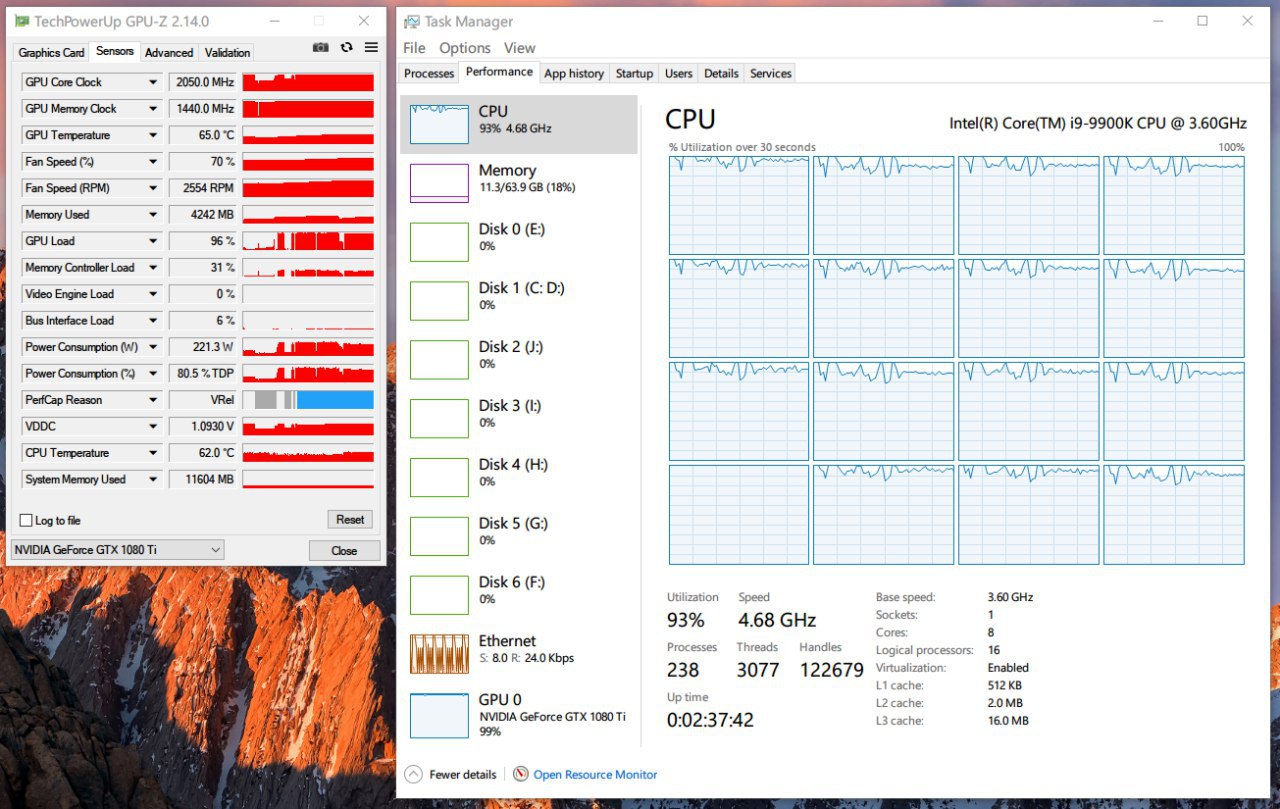Click the GPU Load history graph
1280x809 pixels.
[x=308, y=241]
